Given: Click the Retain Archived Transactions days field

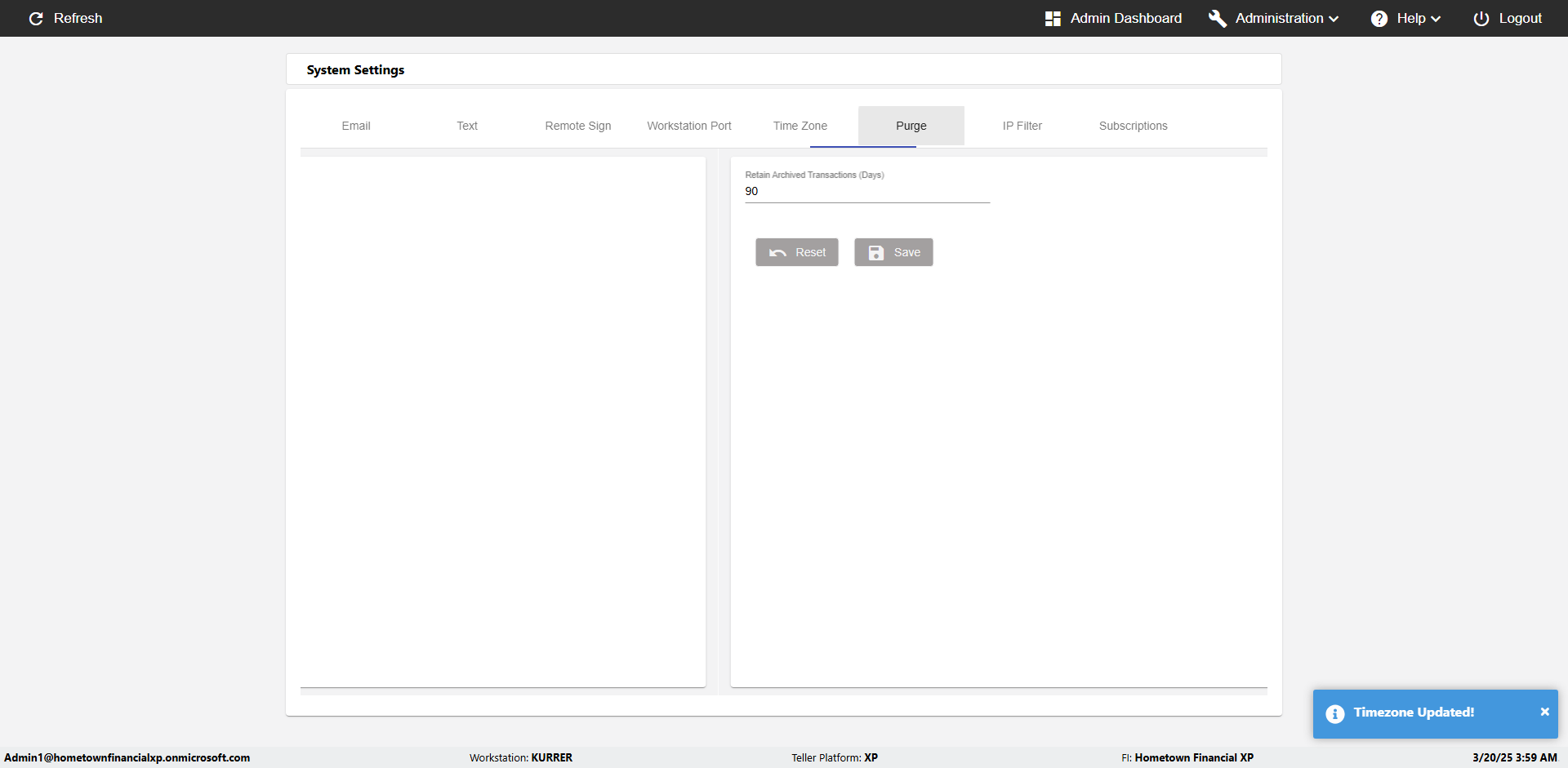Looking at the screenshot, I should [867, 192].
